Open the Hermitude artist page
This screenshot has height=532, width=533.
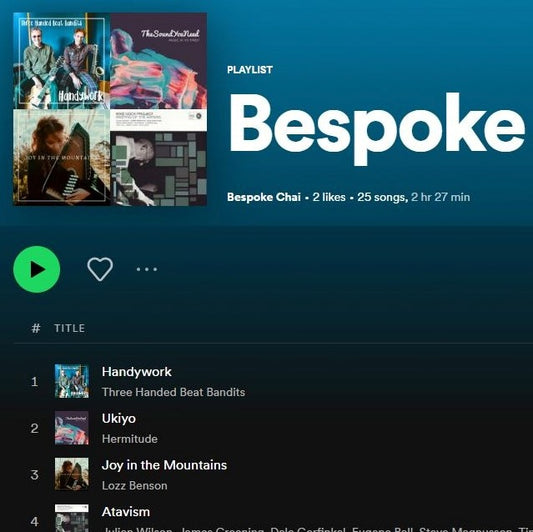(130, 439)
